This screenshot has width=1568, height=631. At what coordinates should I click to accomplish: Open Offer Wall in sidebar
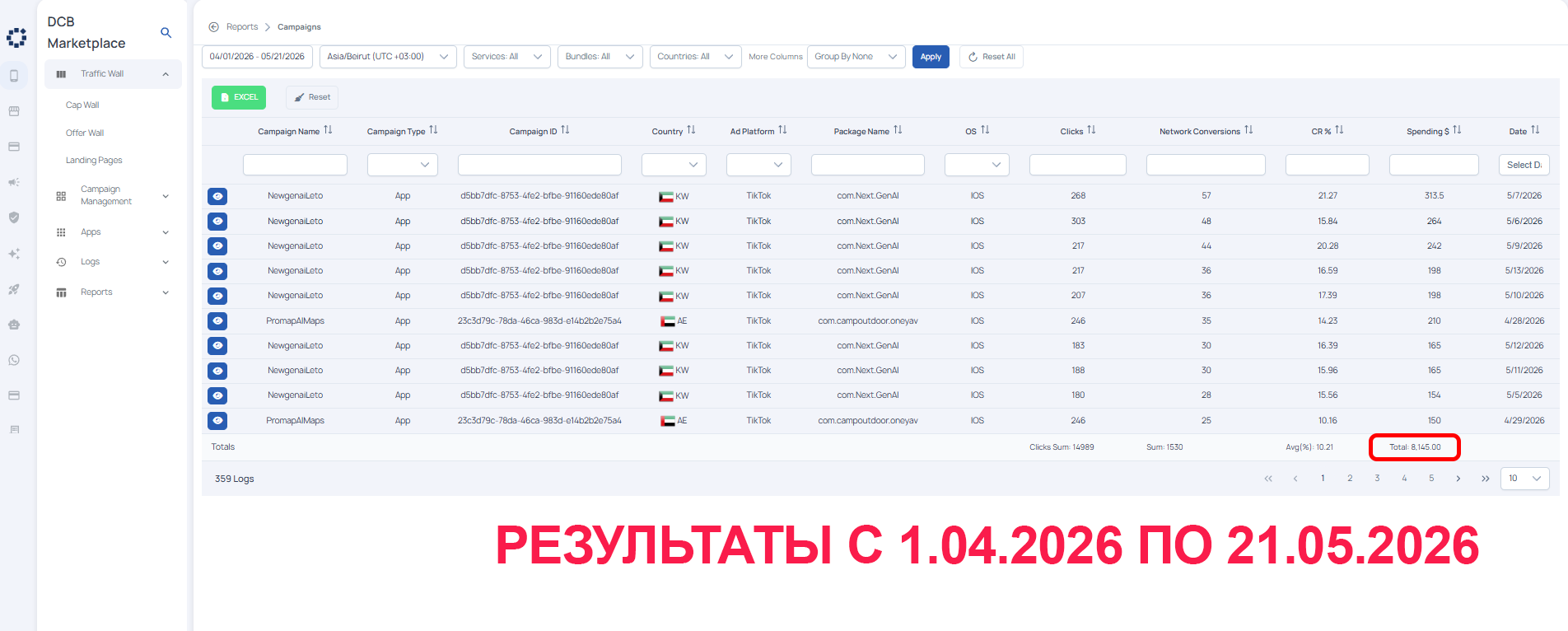coord(85,133)
